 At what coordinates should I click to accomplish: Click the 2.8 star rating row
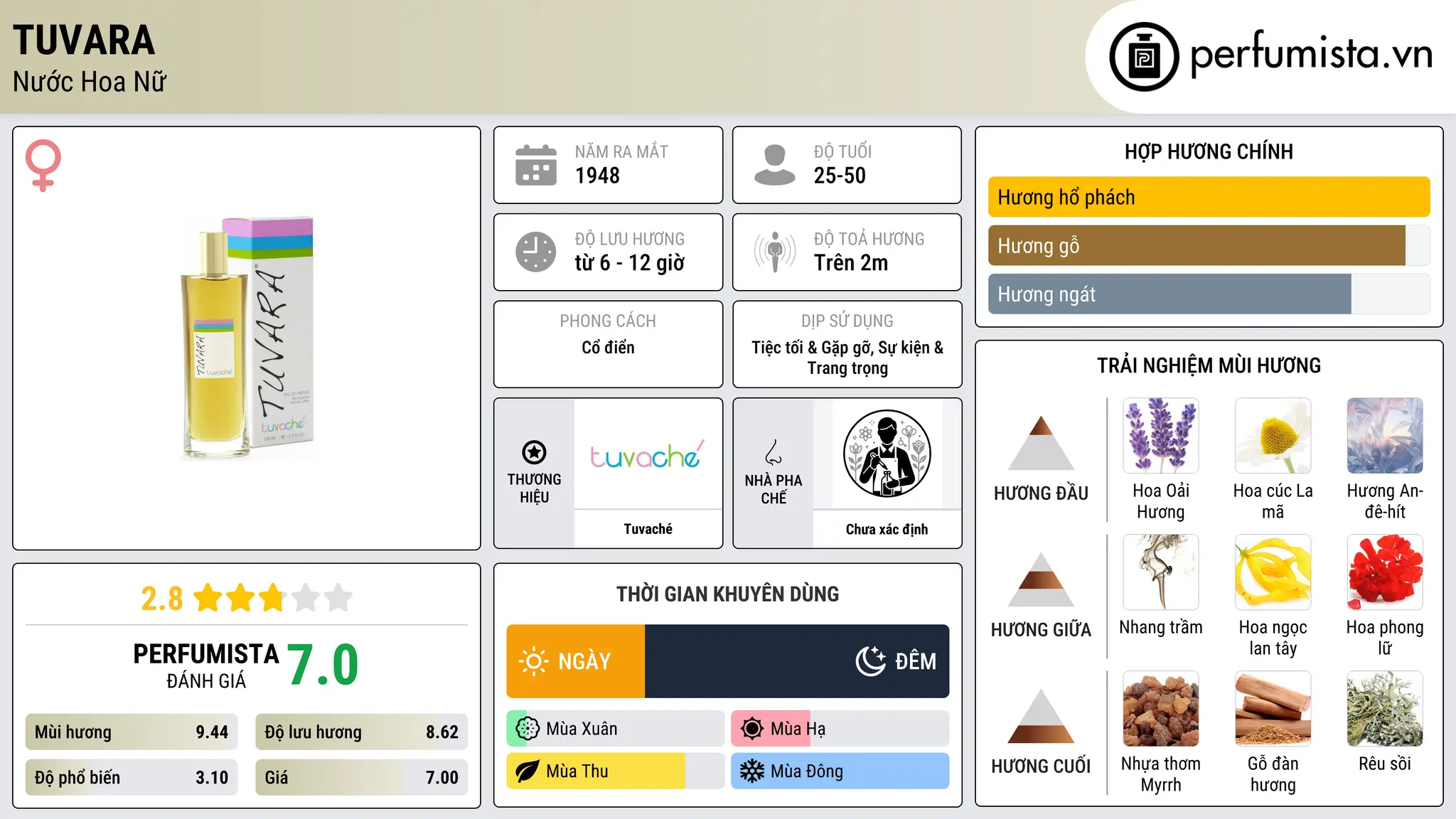click(247, 598)
